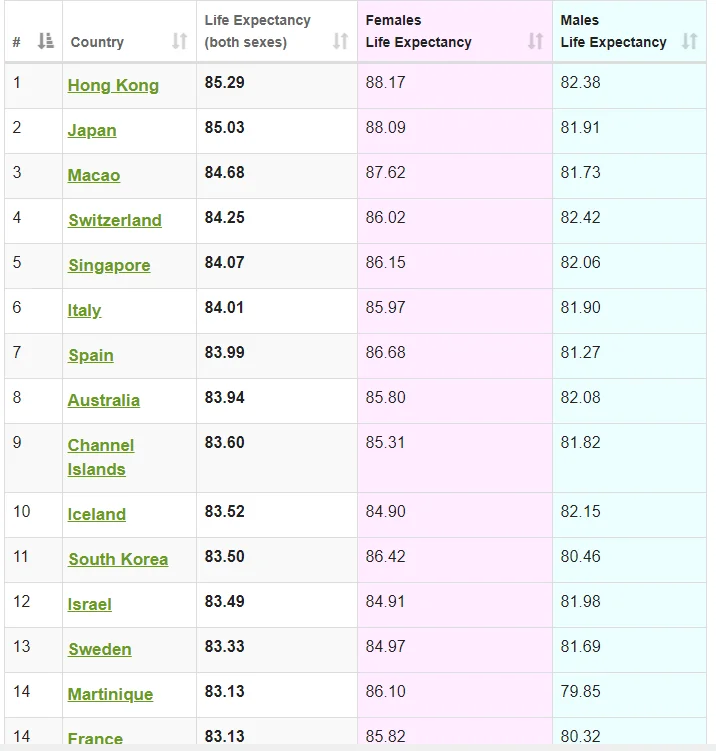Open the Japan country link
Viewport: 716px width, 751px height.
92,130
